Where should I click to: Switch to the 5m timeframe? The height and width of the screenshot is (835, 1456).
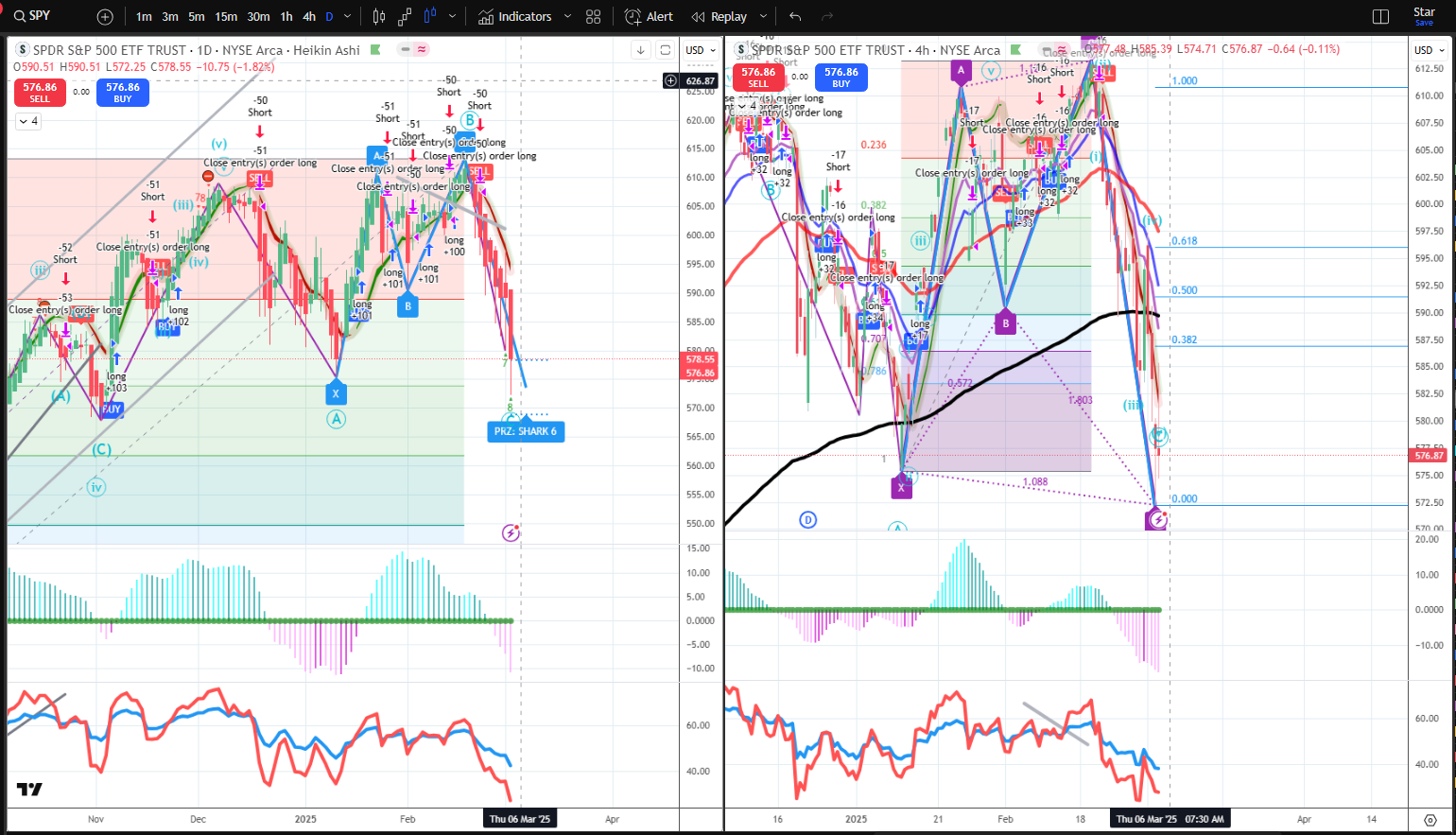pos(196,17)
